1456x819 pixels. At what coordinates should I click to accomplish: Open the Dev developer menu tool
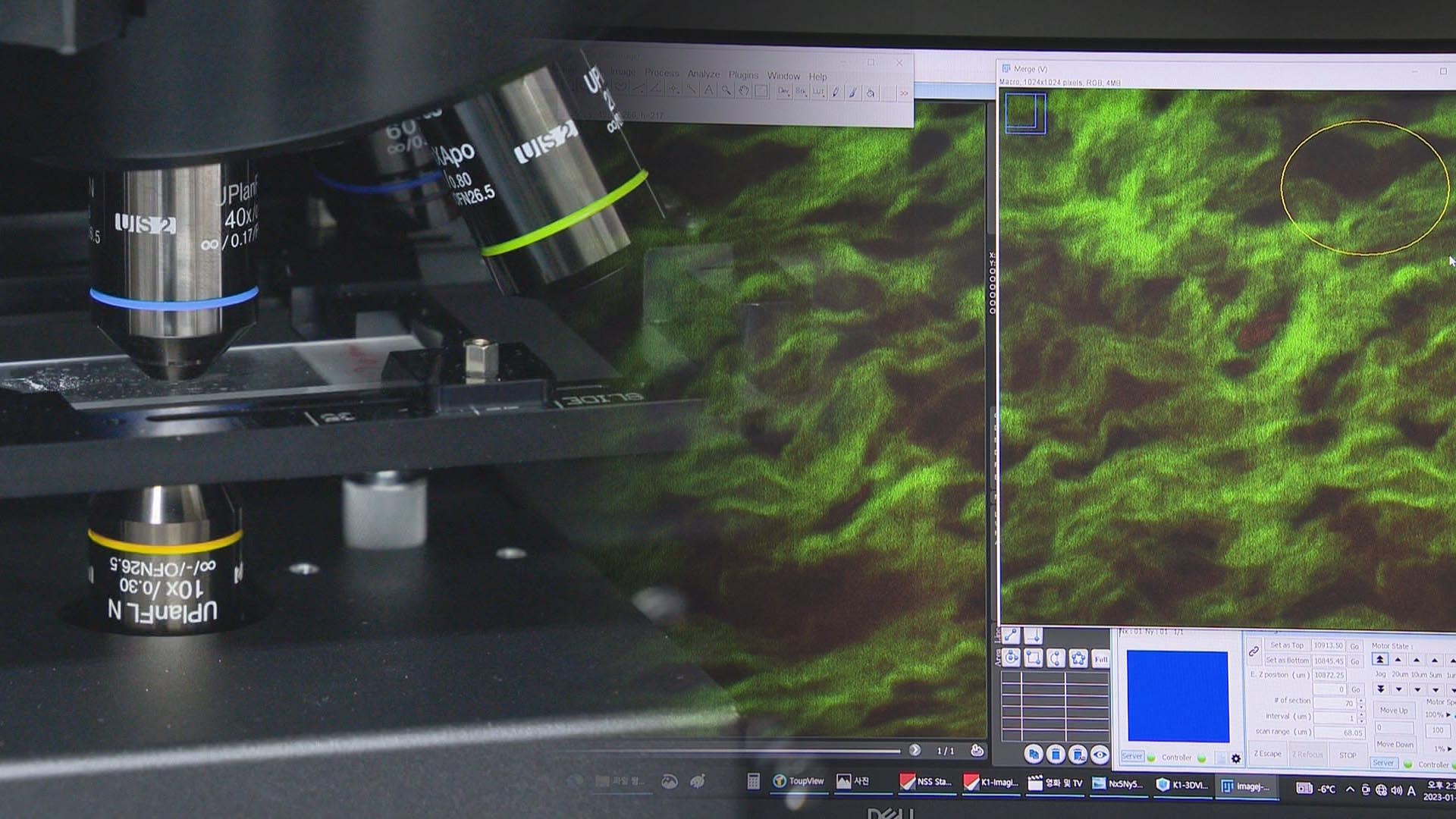point(784,92)
